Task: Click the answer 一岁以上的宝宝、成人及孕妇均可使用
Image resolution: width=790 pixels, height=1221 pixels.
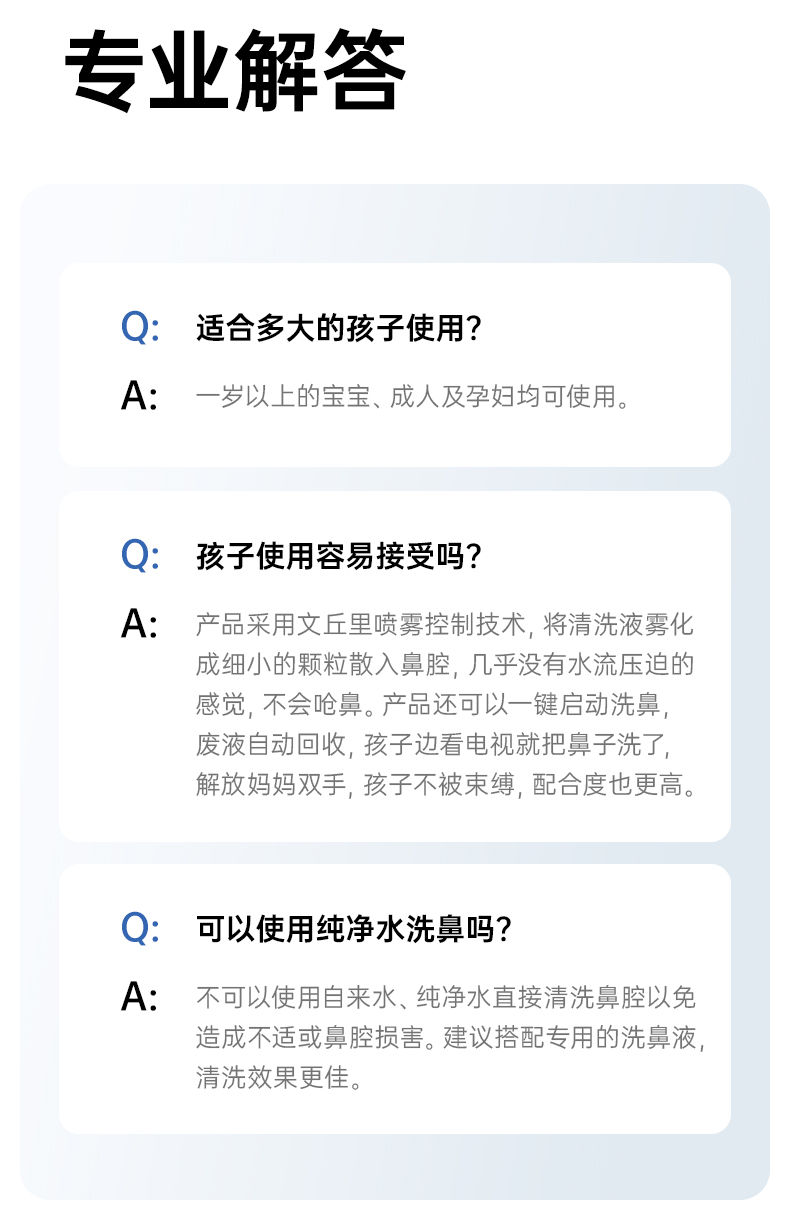Action: pos(412,397)
